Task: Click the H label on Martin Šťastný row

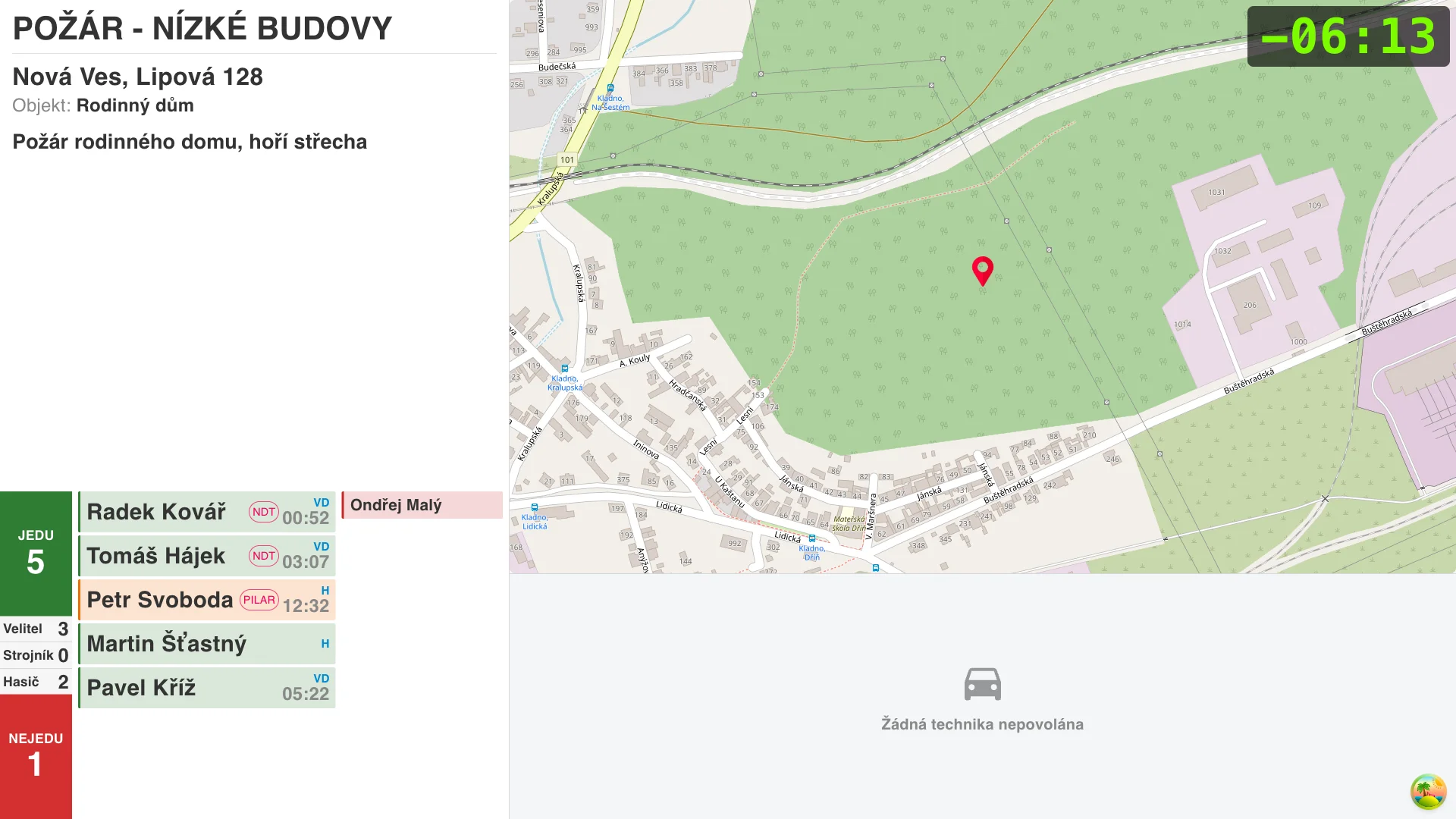Action: click(325, 644)
